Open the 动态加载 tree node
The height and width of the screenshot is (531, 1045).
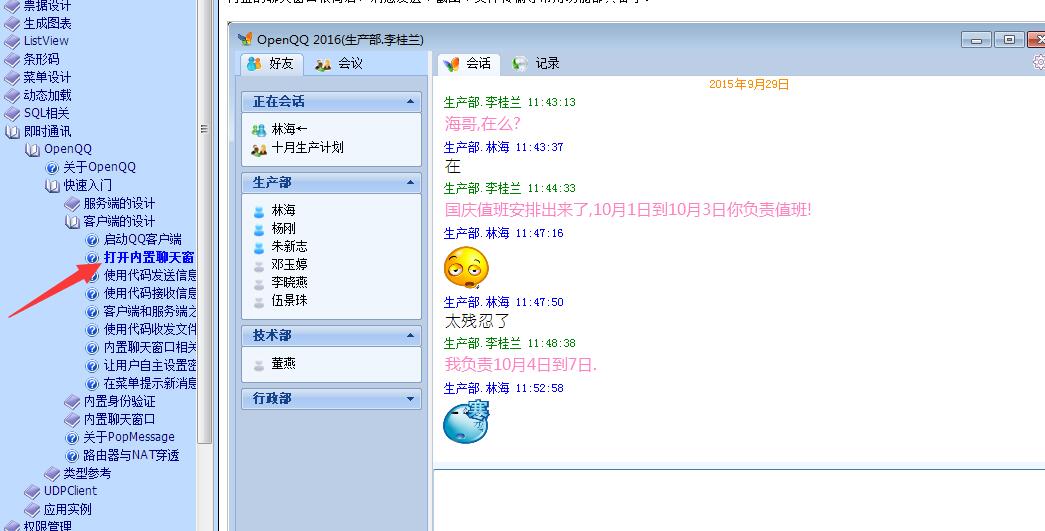(x=47, y=95)
